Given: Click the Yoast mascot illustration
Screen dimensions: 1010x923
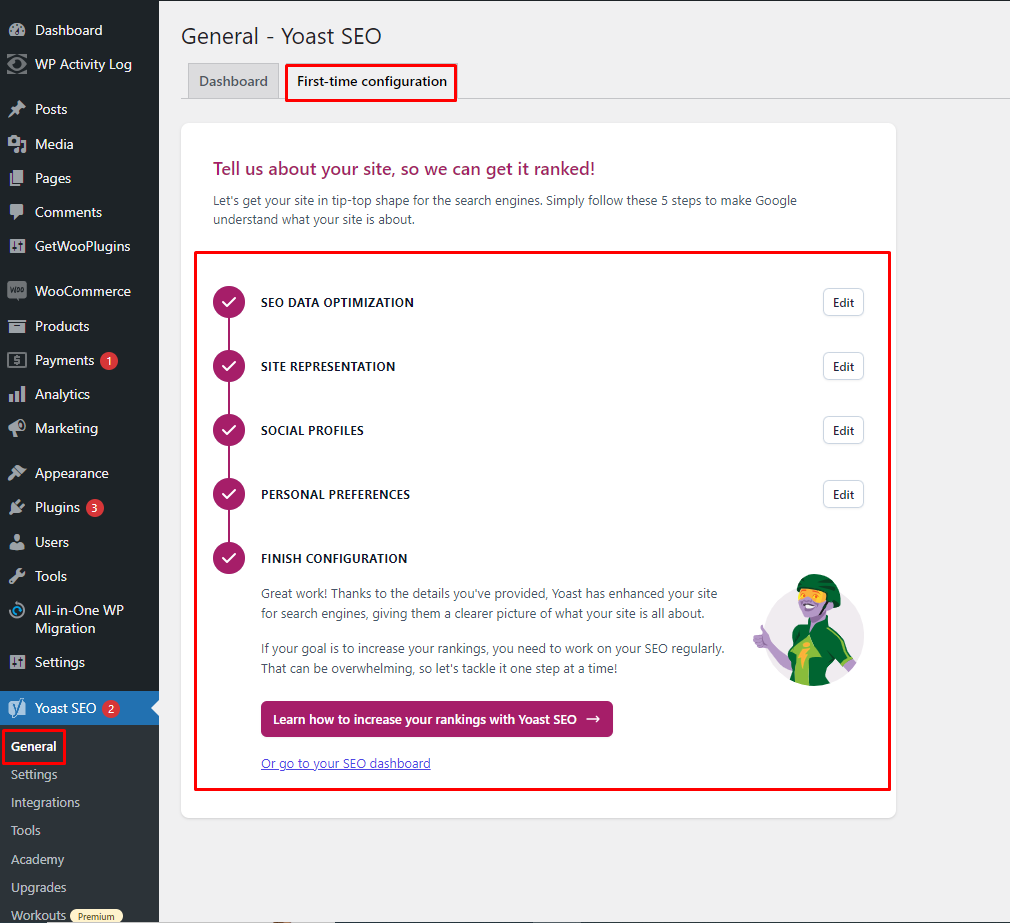Looking at the screenshot, I should point(807,630).
